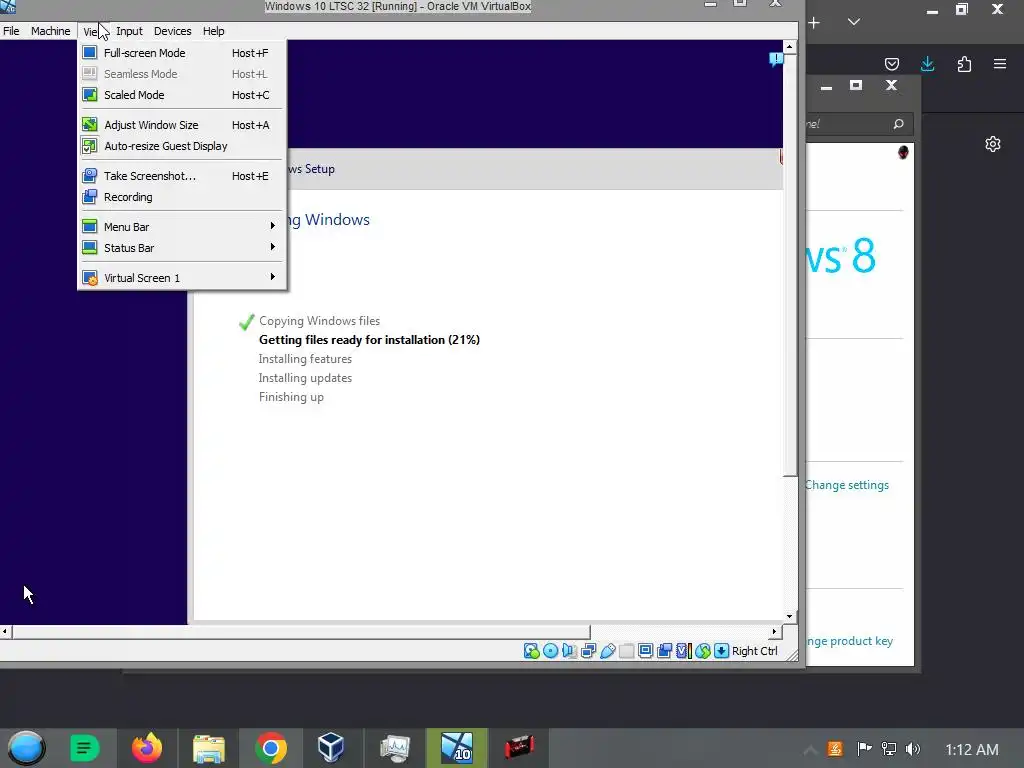Screen dimensions: 1024x768
Task: Click the product key link in background window
Action: (850, 641)
